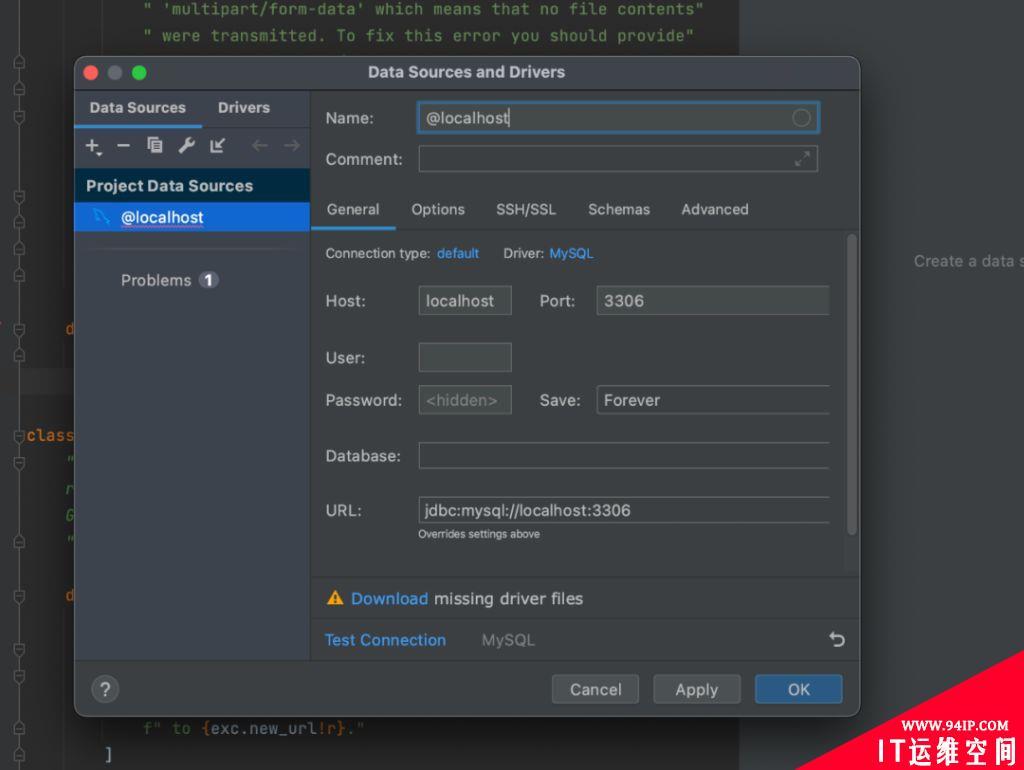Click the URL field with jdbc address
This screenshot has height=770, width=1024.
624,510
